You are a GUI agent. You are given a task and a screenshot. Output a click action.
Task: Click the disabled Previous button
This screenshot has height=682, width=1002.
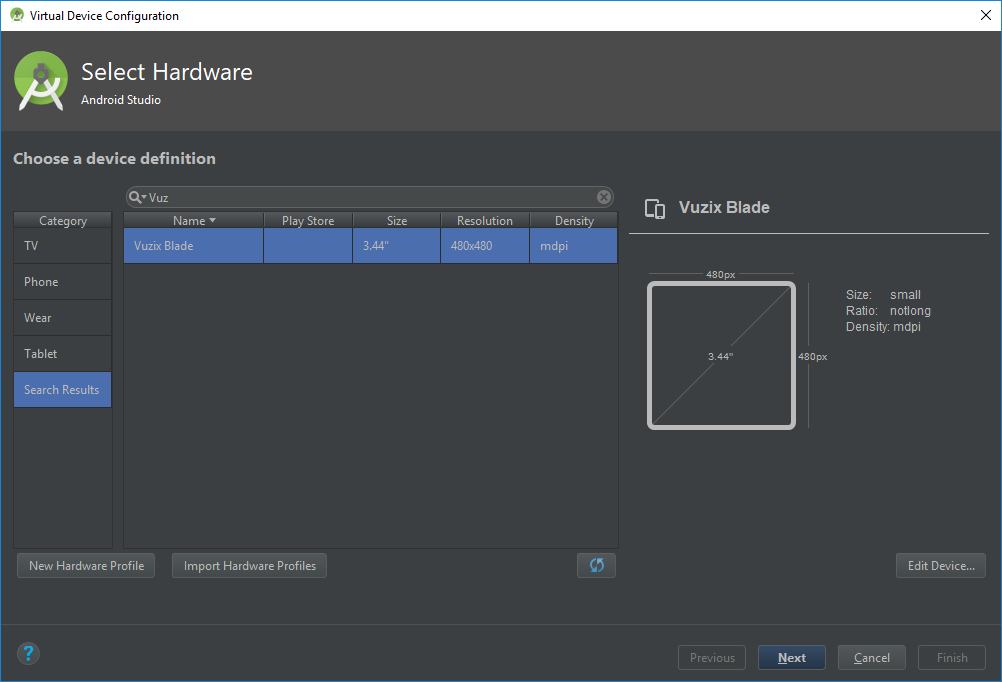(x=712, y=657)
